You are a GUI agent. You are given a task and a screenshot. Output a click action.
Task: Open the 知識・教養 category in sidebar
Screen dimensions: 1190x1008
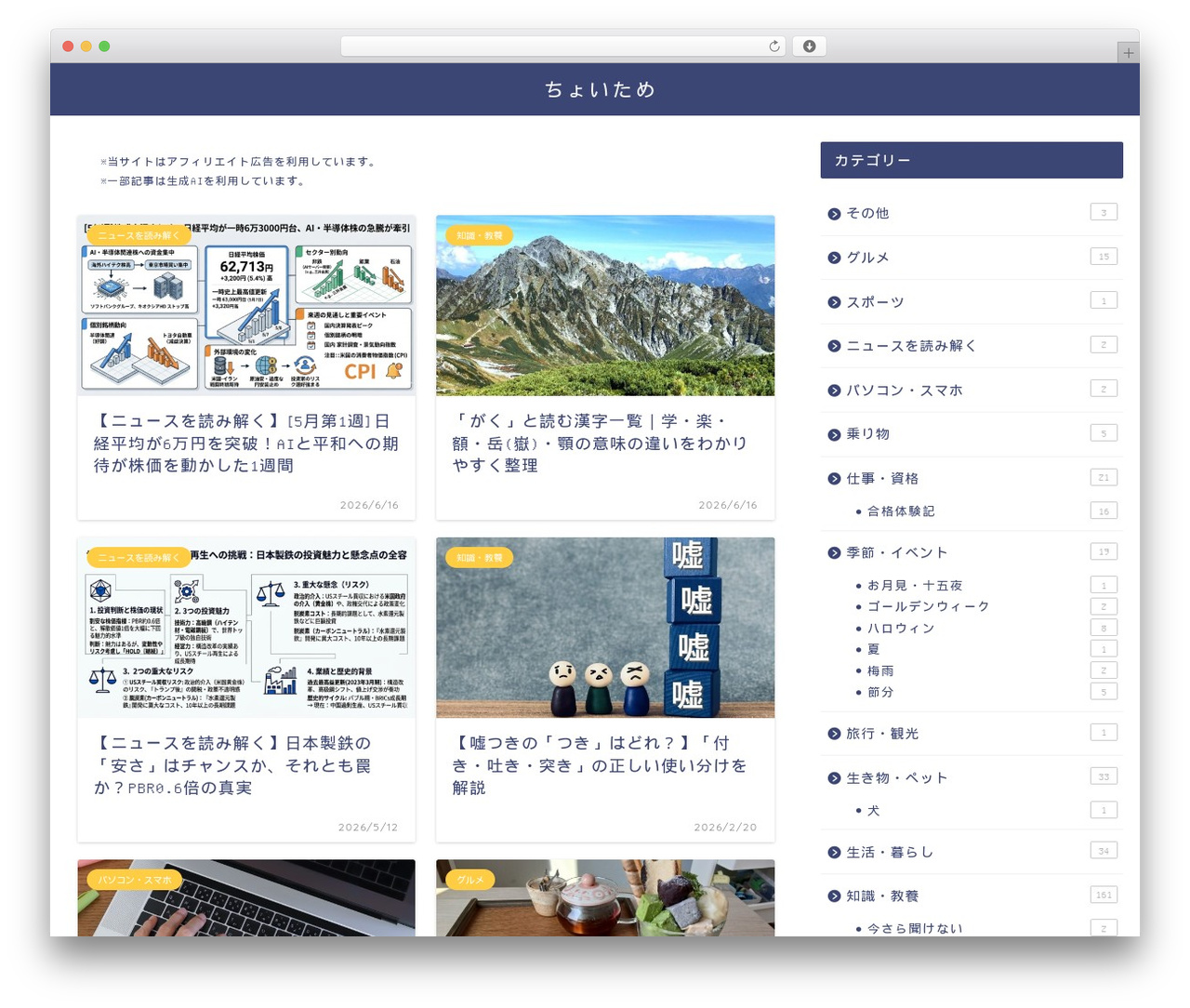coord(881,895)
